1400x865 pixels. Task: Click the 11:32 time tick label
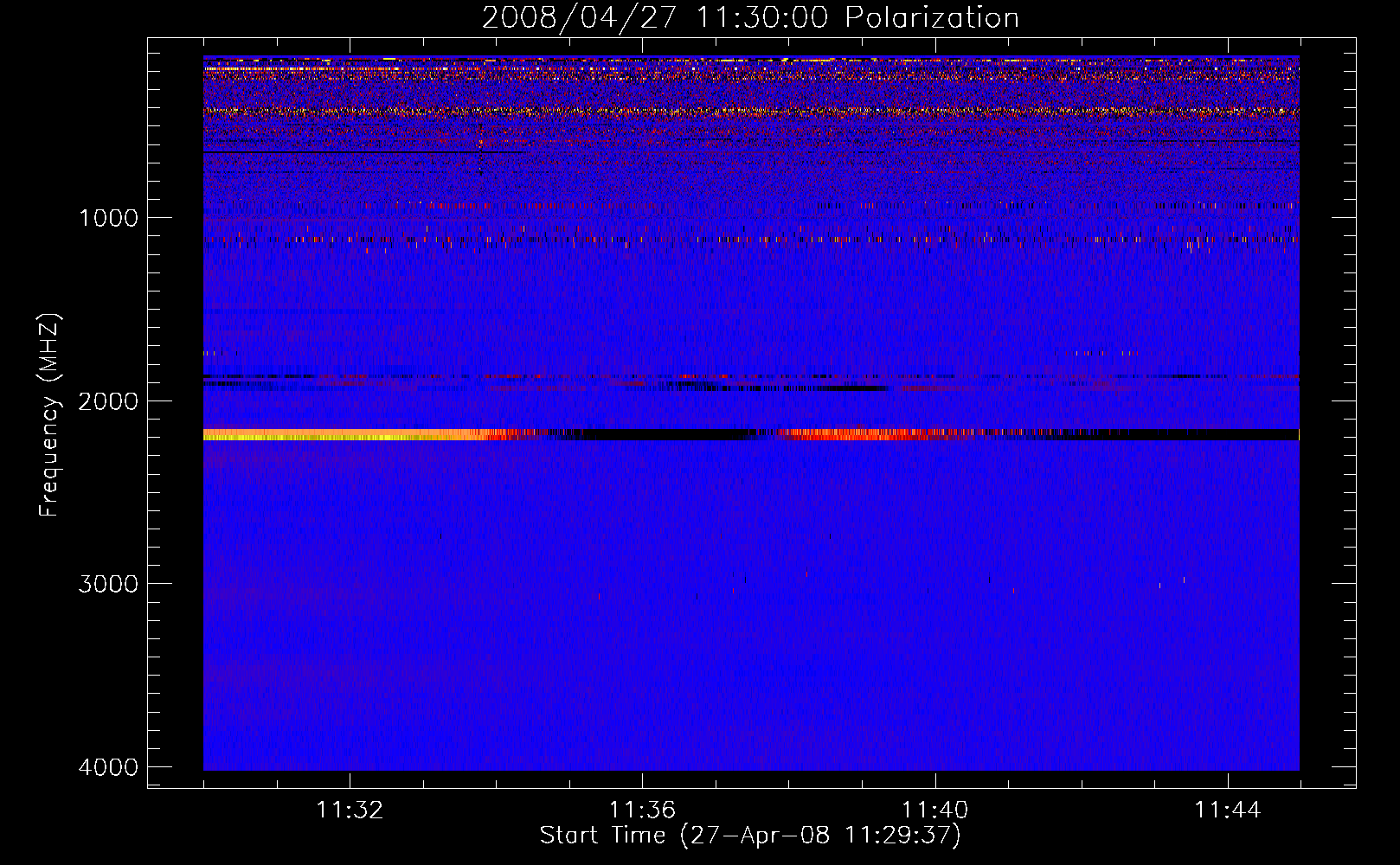click(x=350, y=811)
